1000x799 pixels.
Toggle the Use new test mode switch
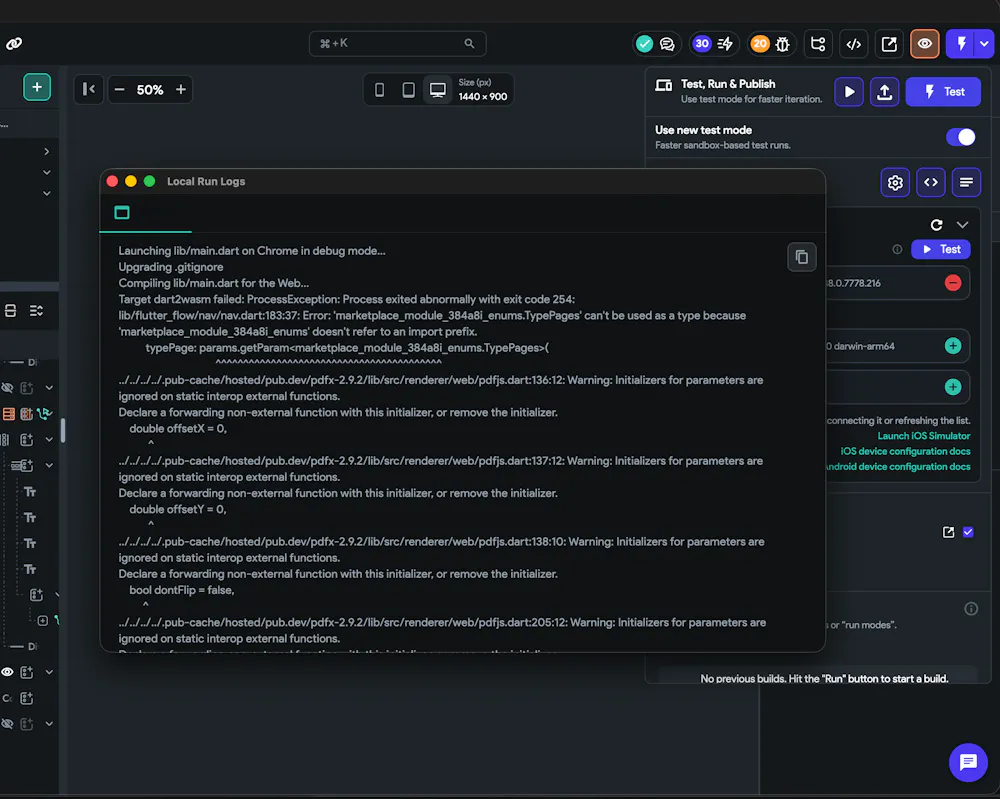(960, 137)
